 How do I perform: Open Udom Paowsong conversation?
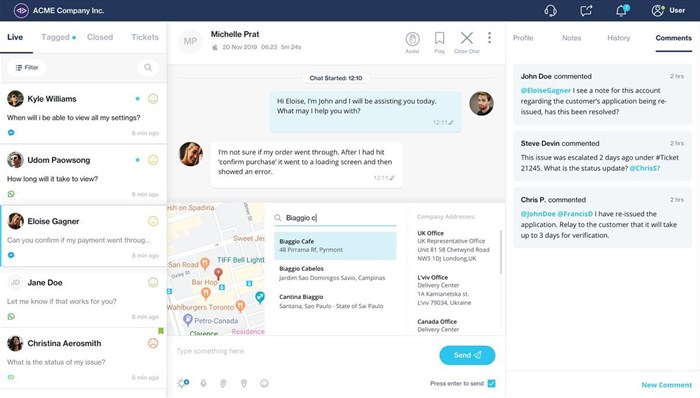pyautogui.click(x=83, y=174)
